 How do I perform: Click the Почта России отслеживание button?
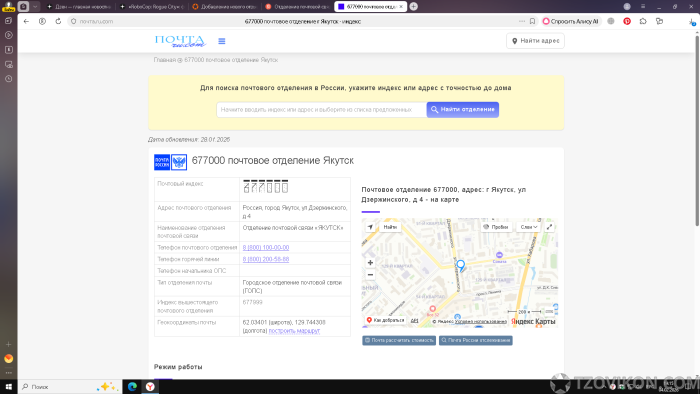(475, 340)
